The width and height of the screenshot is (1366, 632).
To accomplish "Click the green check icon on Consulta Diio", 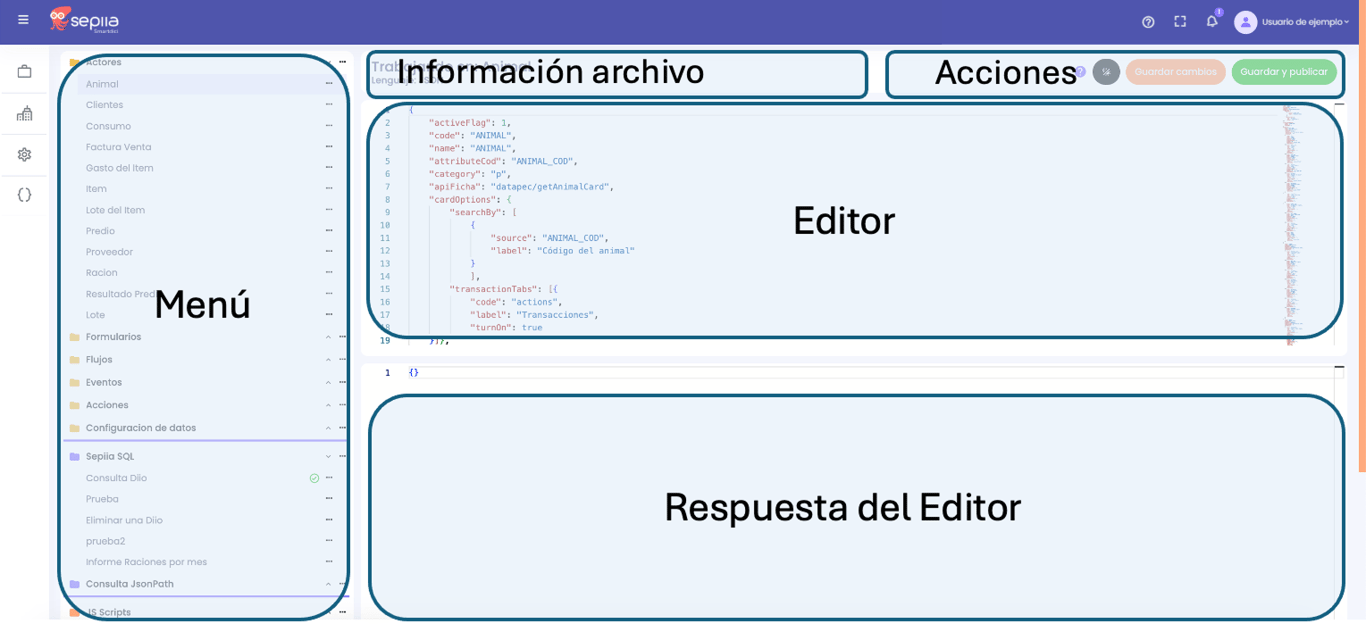I will pyautogui.click(x=314, y=478).
